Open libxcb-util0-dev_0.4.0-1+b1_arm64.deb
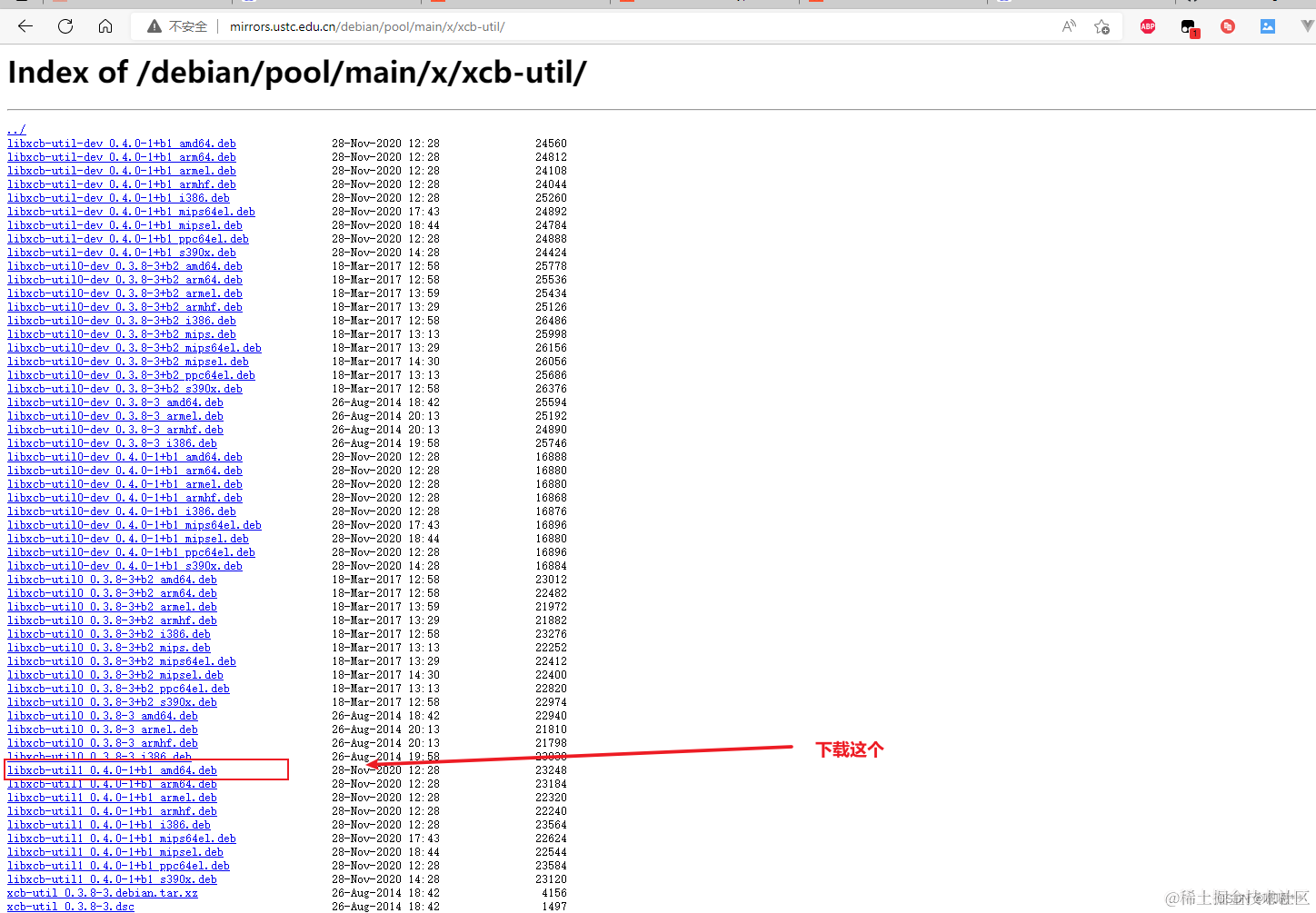 (125, 471)
